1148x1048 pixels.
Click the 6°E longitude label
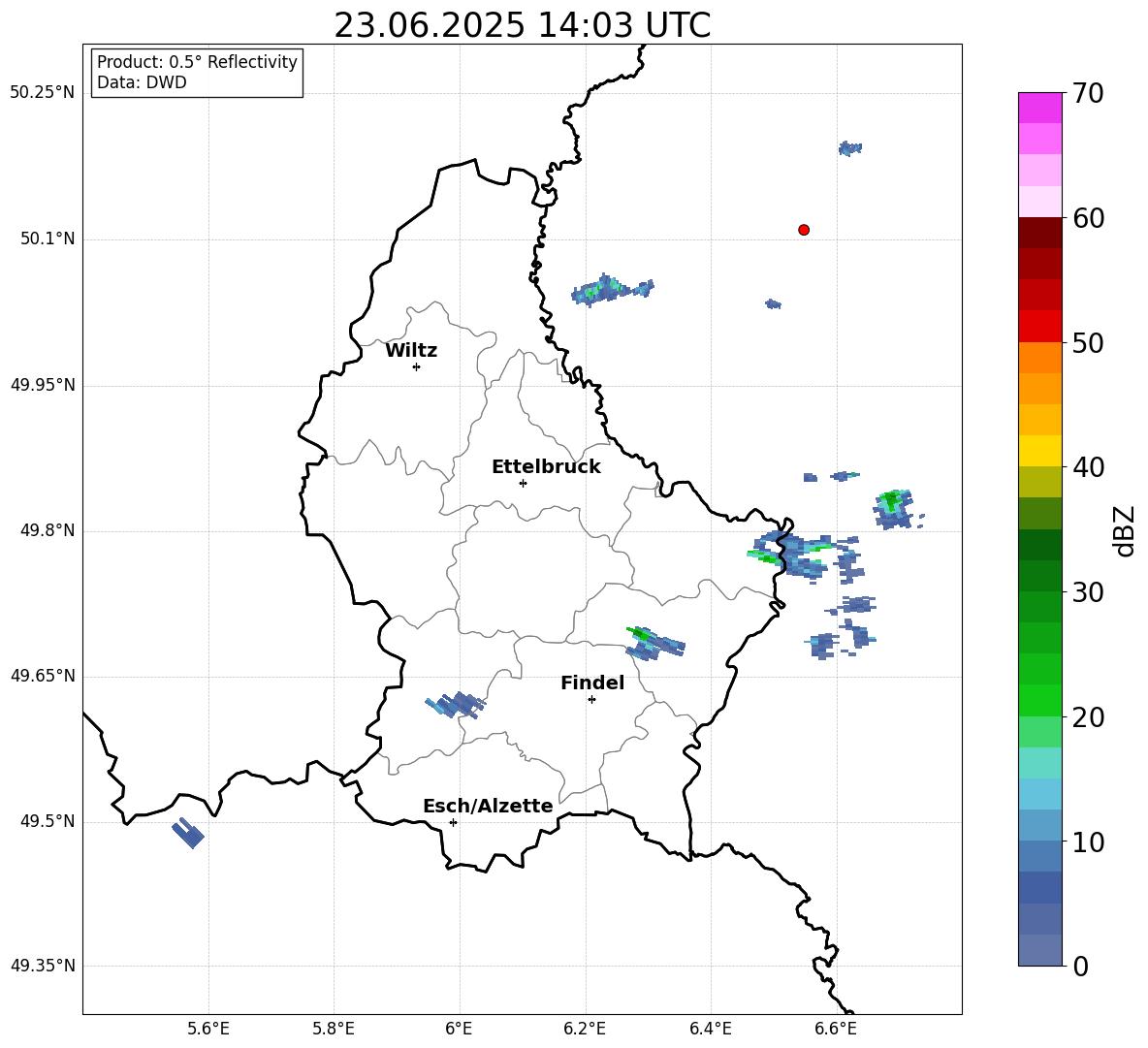click(x=459, y=1029)
